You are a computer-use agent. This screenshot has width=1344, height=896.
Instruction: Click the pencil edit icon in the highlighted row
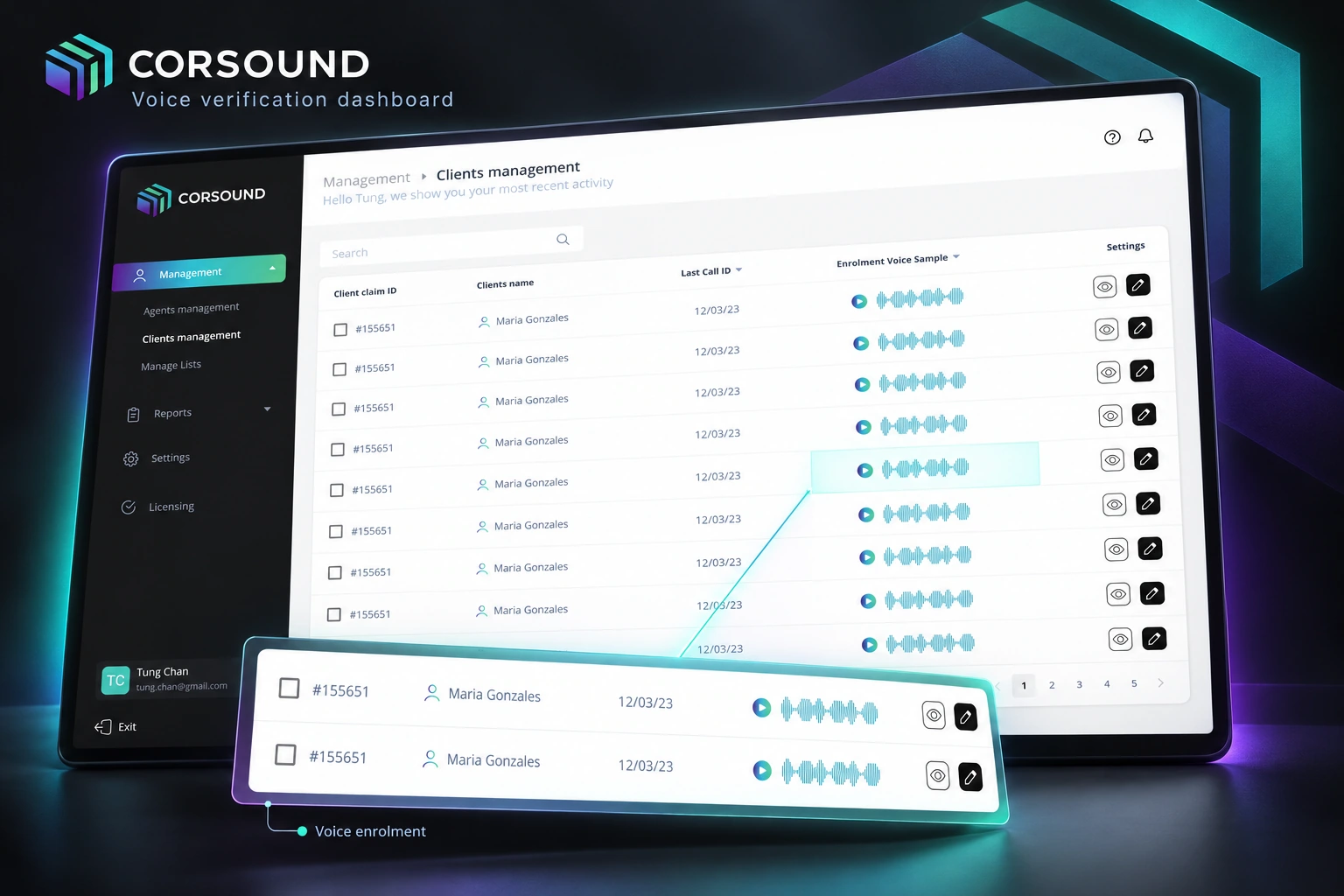pos(1146,458)
